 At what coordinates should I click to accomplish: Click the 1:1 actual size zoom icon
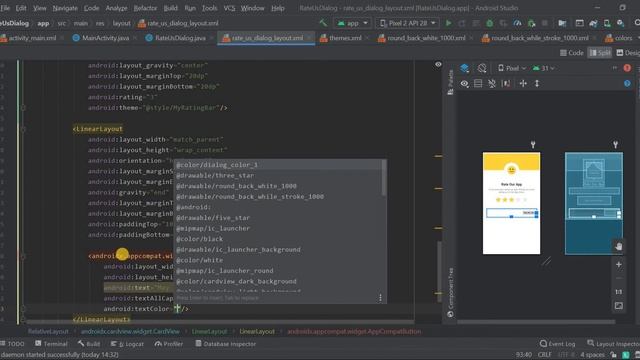(618, 292)
